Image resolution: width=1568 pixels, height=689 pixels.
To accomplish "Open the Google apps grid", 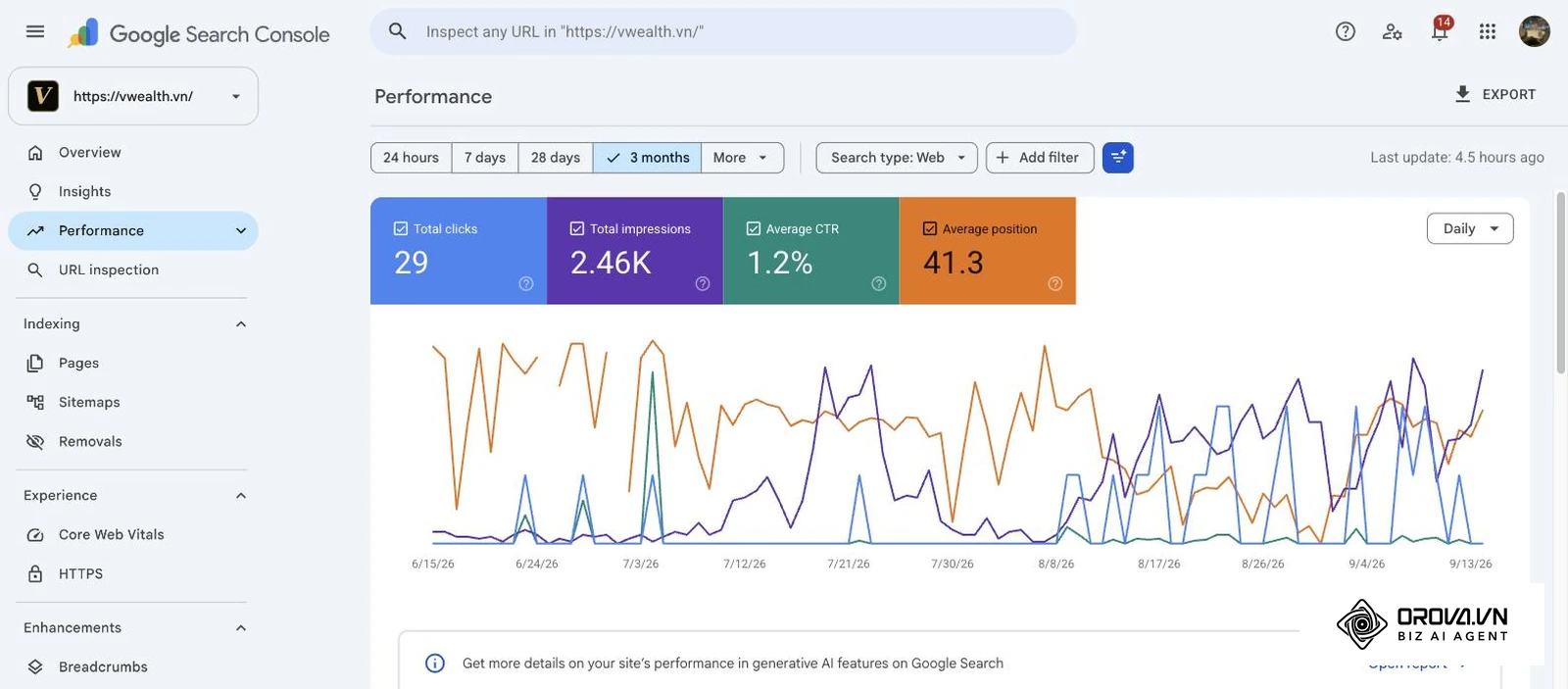I will [1488, 31].
